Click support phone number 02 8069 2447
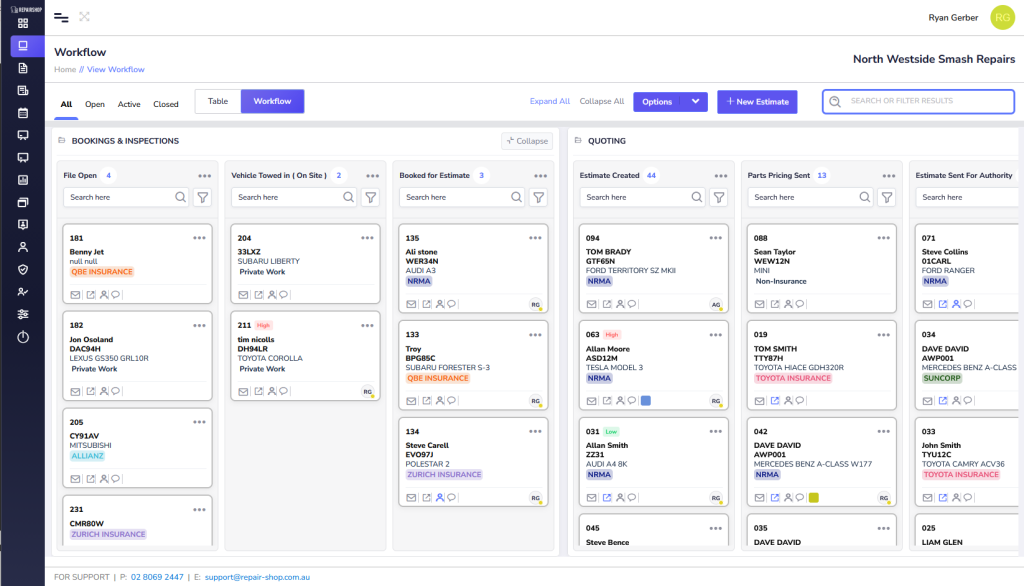The height and width of the screenshot is (586, 1024). pos(157,578)
